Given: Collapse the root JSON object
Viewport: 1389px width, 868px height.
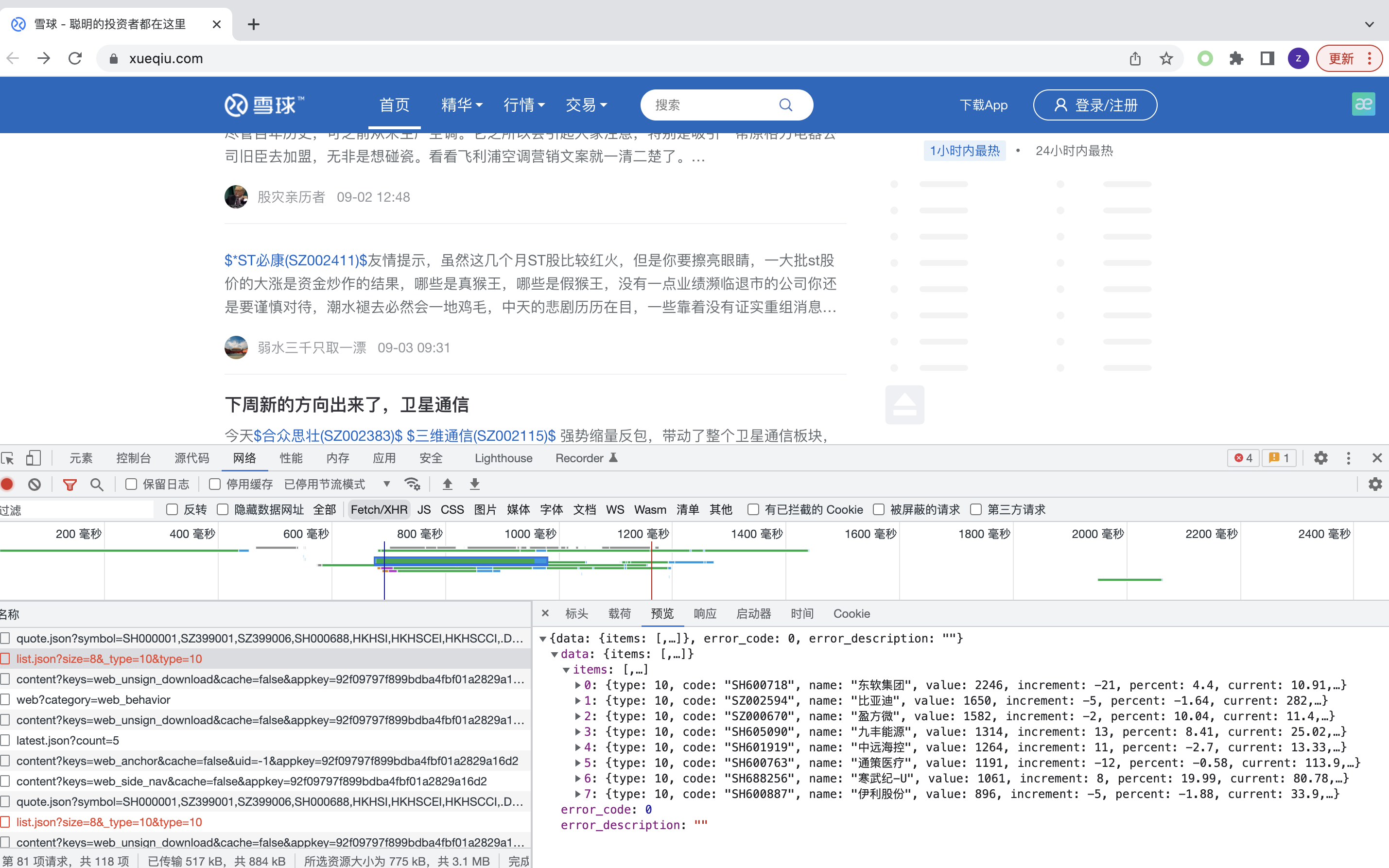Looking at the screenshot, I should pyautogui.click(x=543, y=639).
